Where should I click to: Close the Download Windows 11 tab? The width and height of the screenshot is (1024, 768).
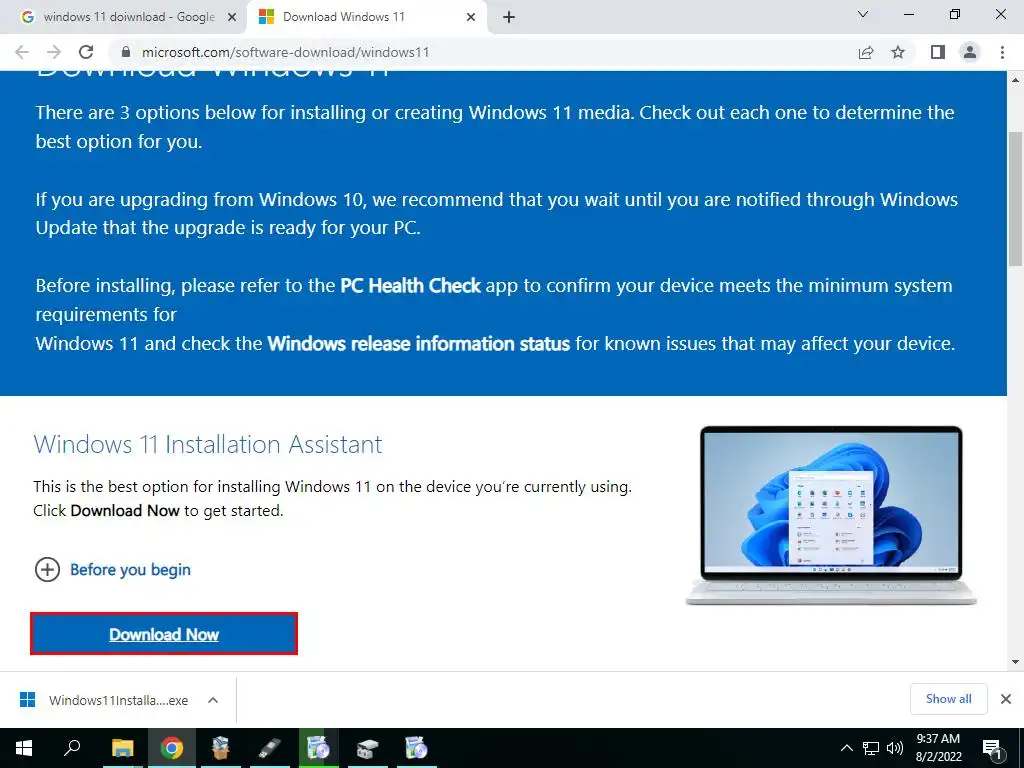[471, 18]
